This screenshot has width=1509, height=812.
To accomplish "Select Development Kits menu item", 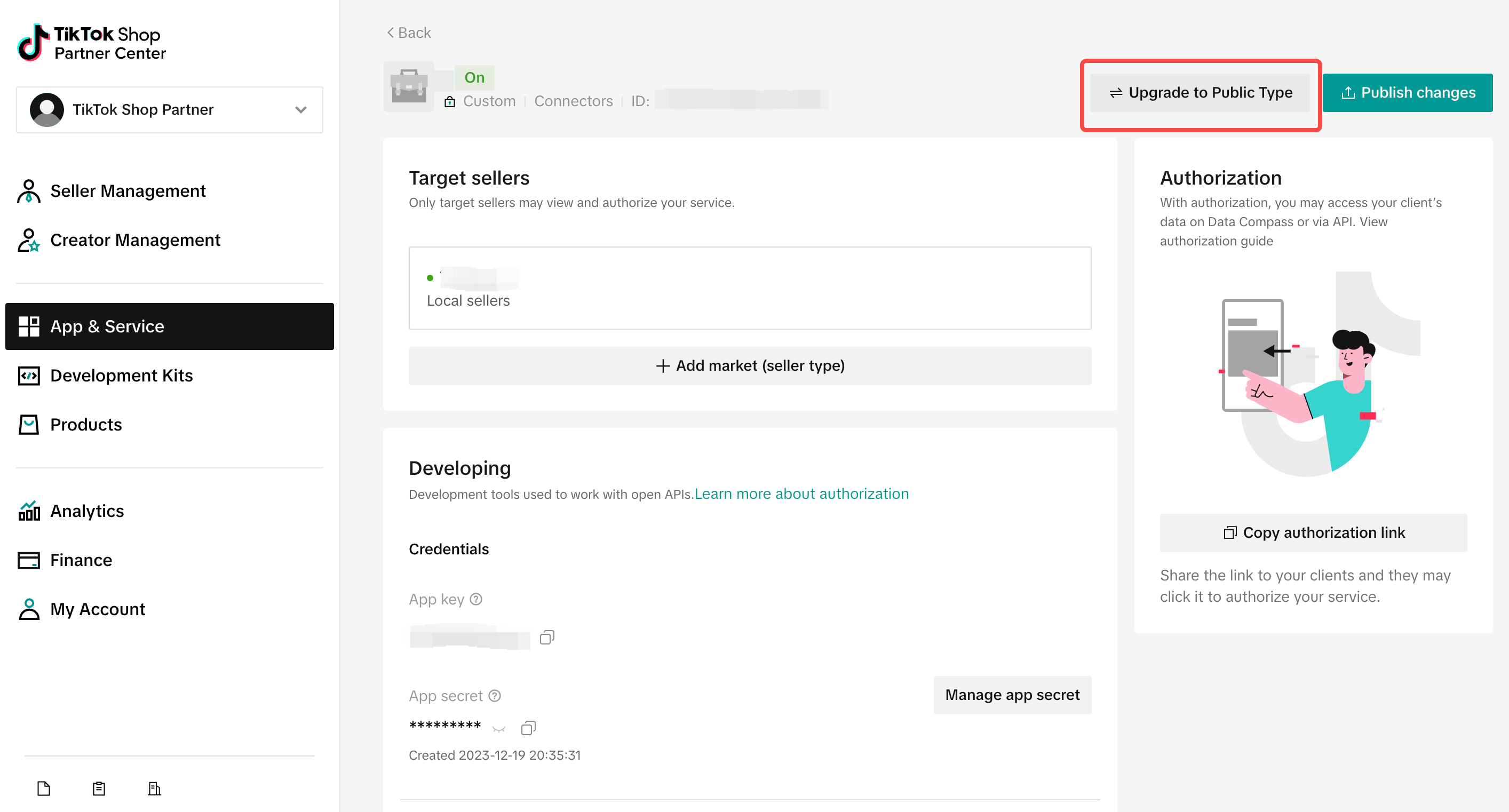I will [121, 376].
